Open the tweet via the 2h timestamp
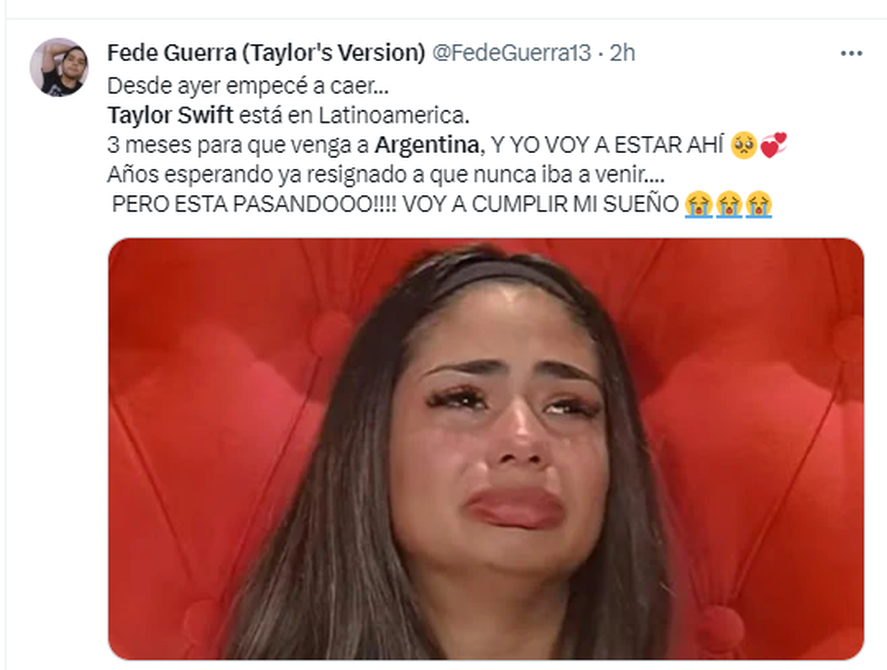The width and height of the screenshot is (887, 670). coord(622,53)
